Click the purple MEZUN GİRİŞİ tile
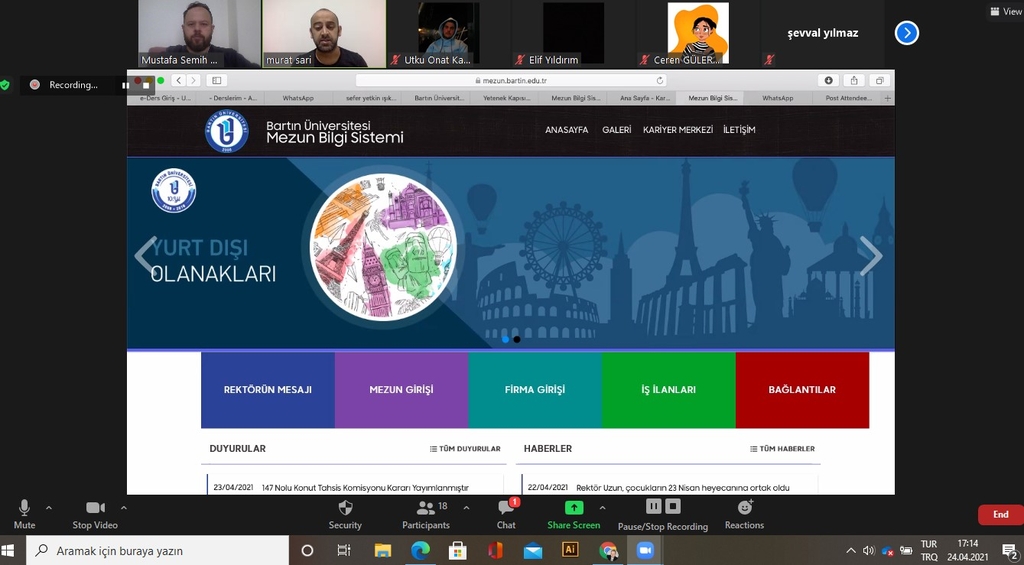Screen dimensions: 1024x565 pos(401,390)
